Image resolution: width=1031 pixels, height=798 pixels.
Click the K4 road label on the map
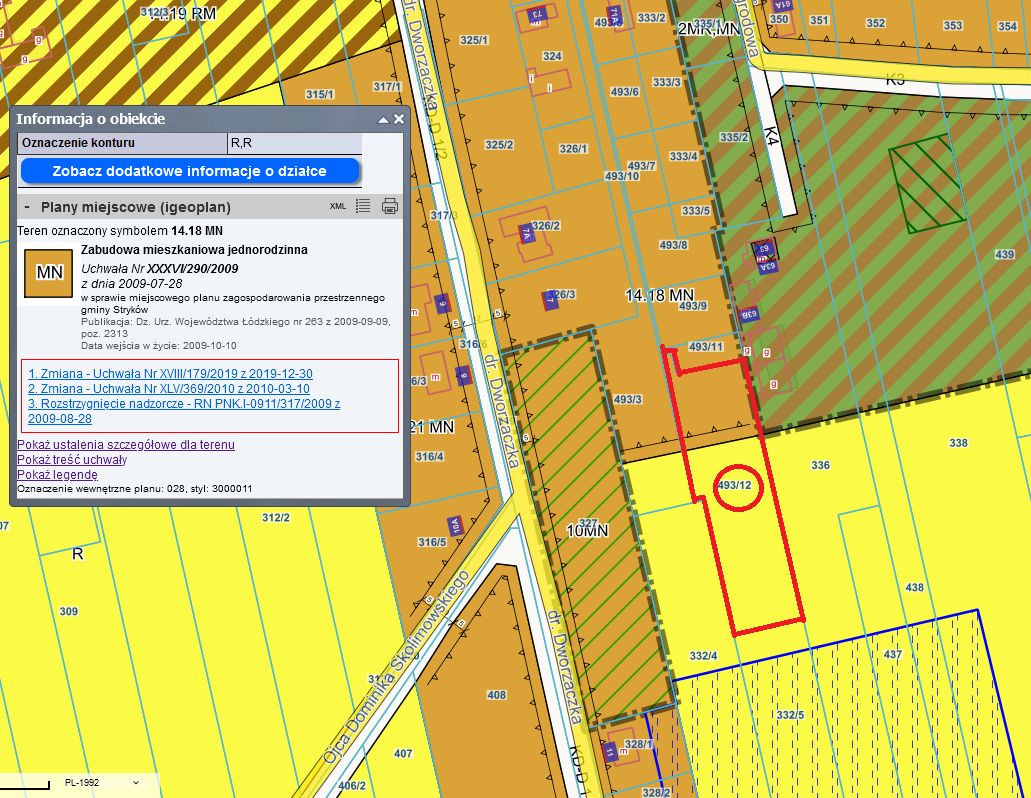[x=772, y=135]
